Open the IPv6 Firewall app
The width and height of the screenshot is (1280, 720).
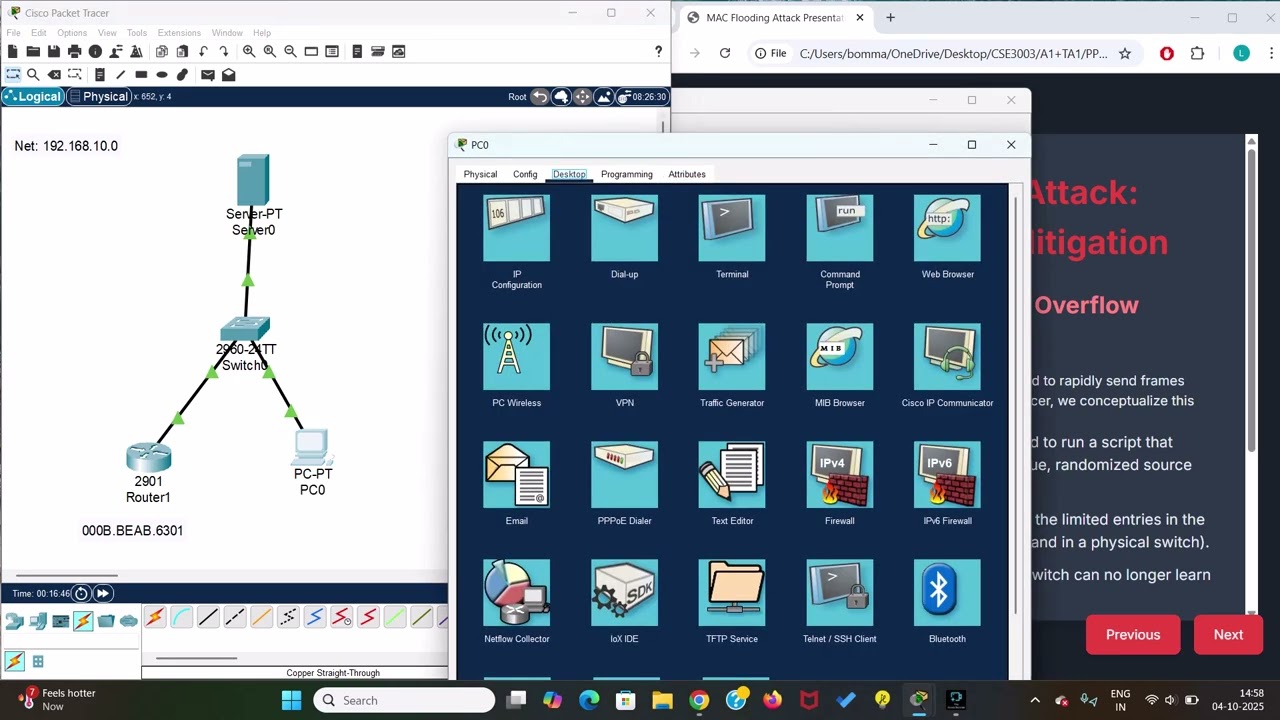947,474
